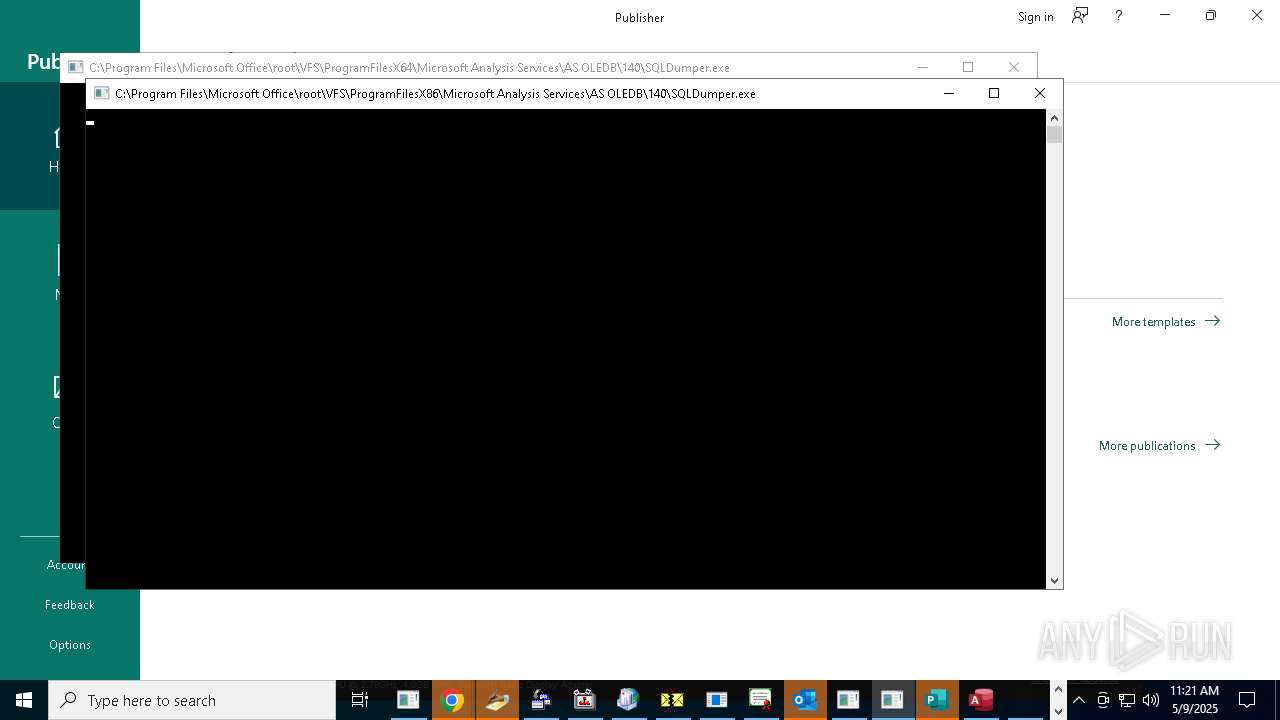Open Access from taskbar

pos(980,700)
